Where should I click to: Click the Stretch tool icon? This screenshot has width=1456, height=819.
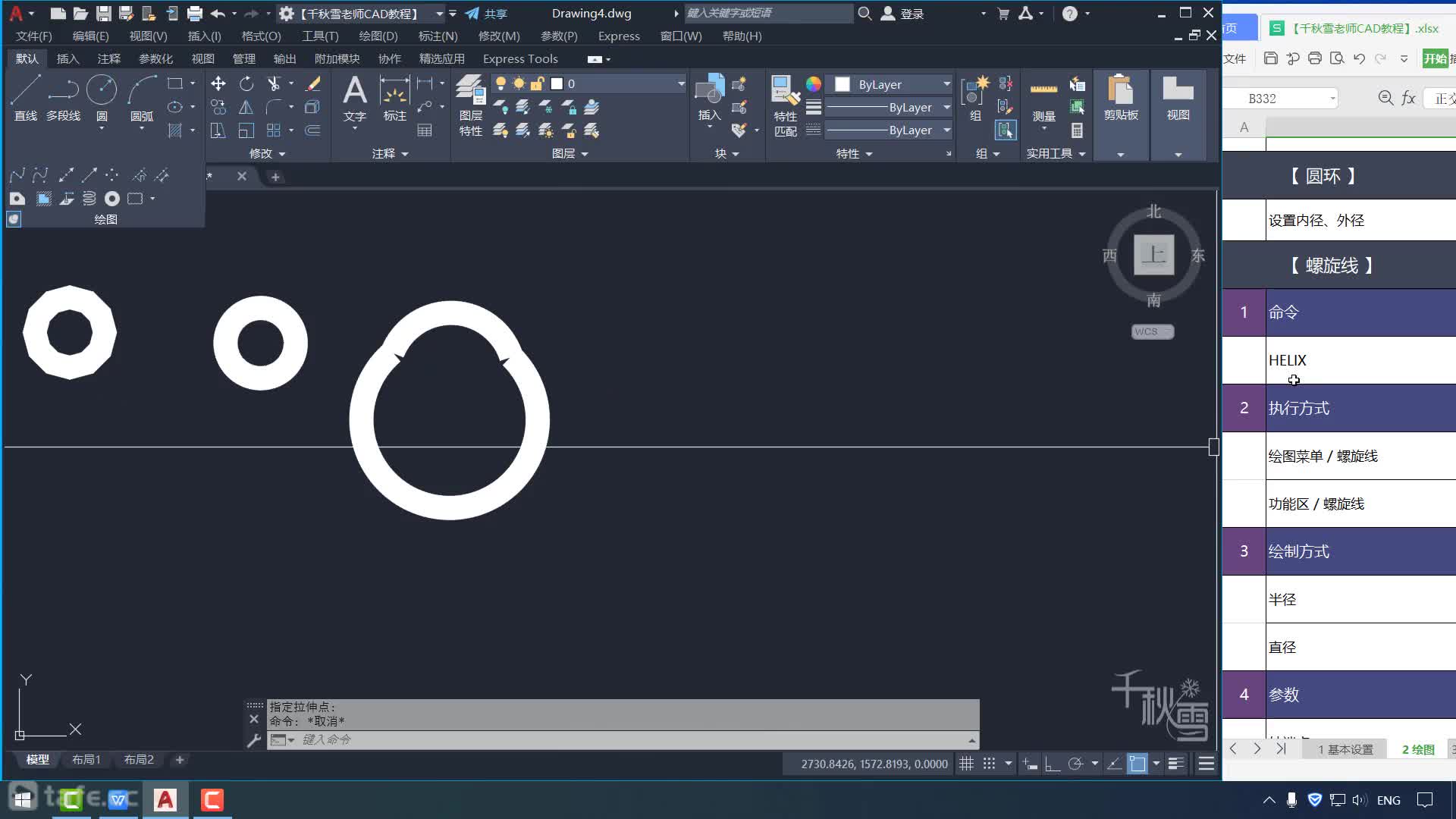218,130
